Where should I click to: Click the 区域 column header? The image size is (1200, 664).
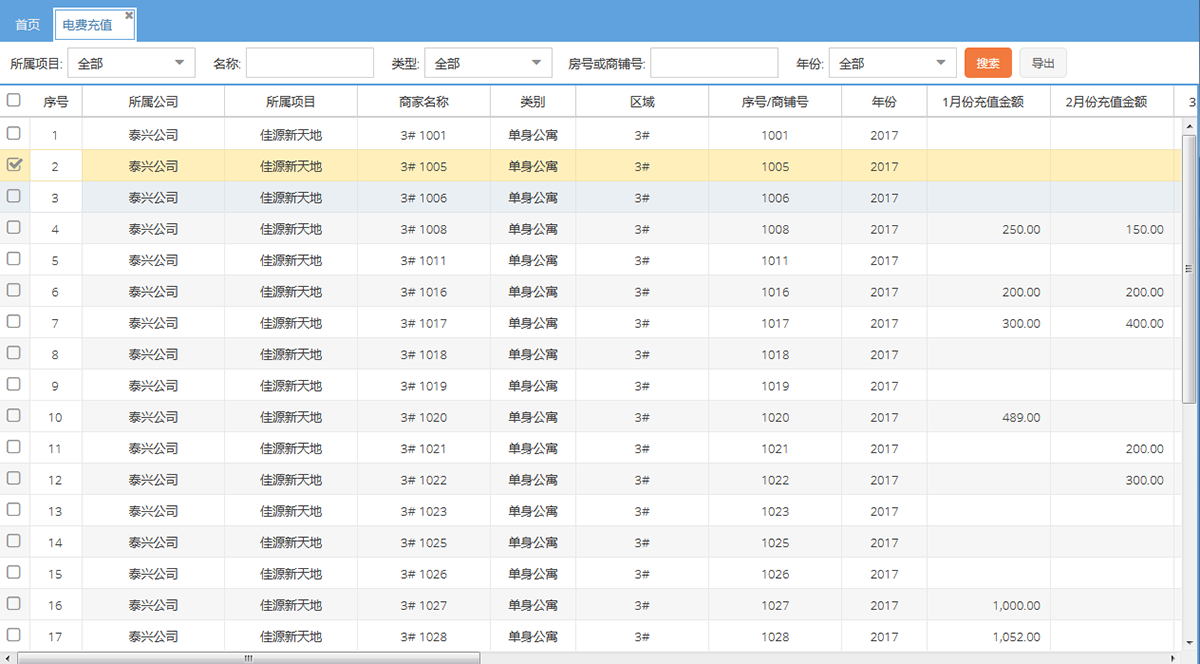coord(642,102)
